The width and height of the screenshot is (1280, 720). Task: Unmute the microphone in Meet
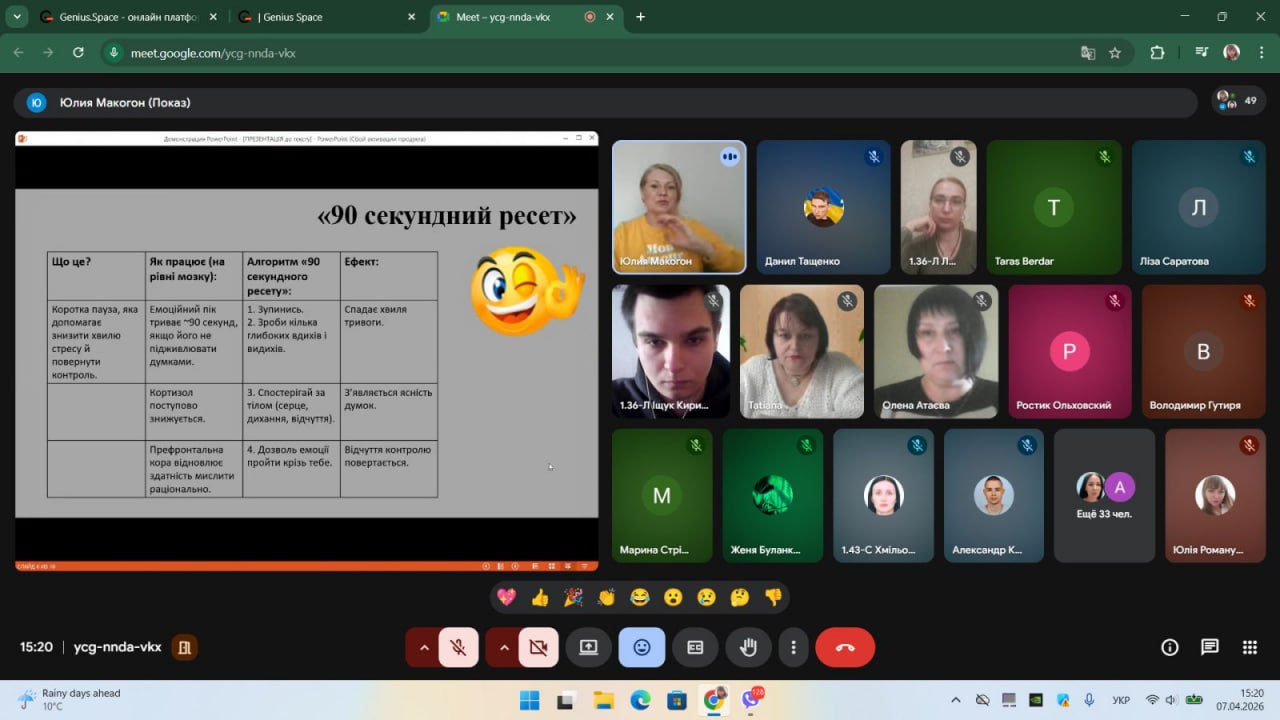458,647
